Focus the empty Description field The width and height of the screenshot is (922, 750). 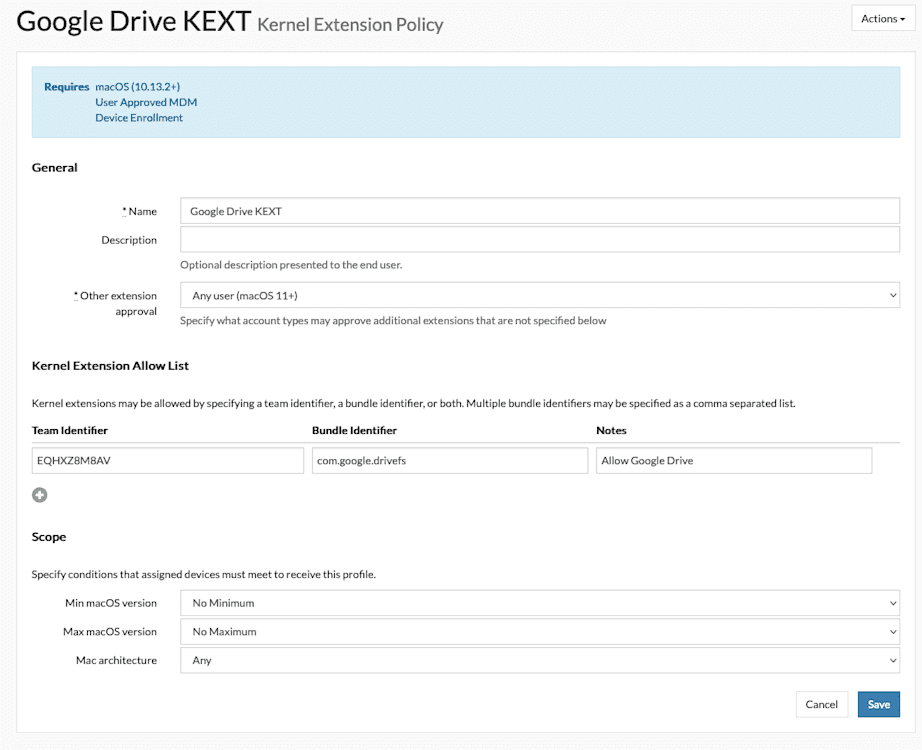point(540,239)
